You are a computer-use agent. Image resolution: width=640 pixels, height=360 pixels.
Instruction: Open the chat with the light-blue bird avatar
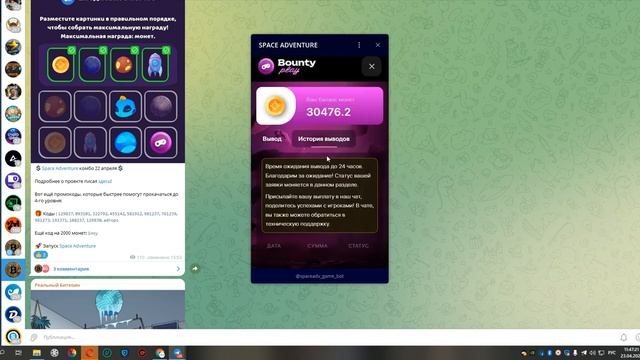[13, 292]
